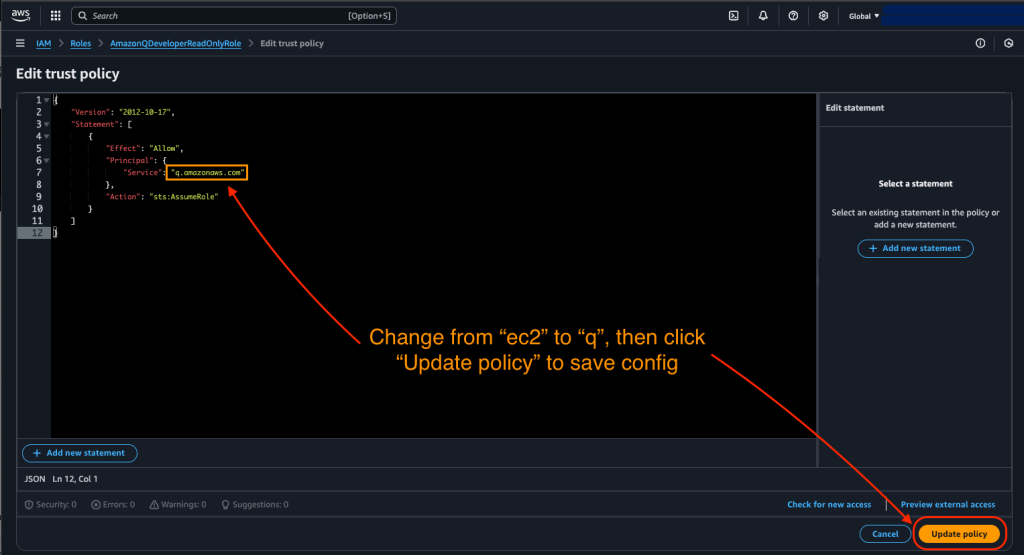Open the info panel icon
Screen dimensions: 1024x555
click(x=980, y=43)
